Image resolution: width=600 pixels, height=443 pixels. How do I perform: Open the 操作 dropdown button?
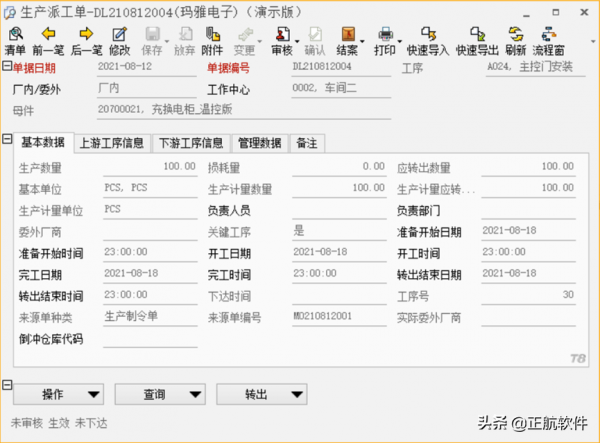pyautogui.click(x=59, y=394)
